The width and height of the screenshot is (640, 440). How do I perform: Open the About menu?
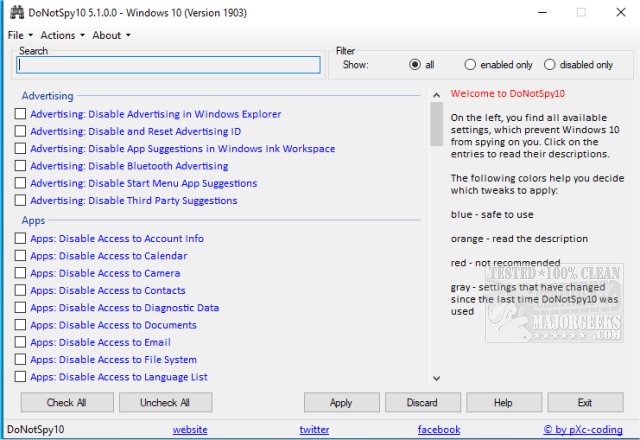[111, 36]
